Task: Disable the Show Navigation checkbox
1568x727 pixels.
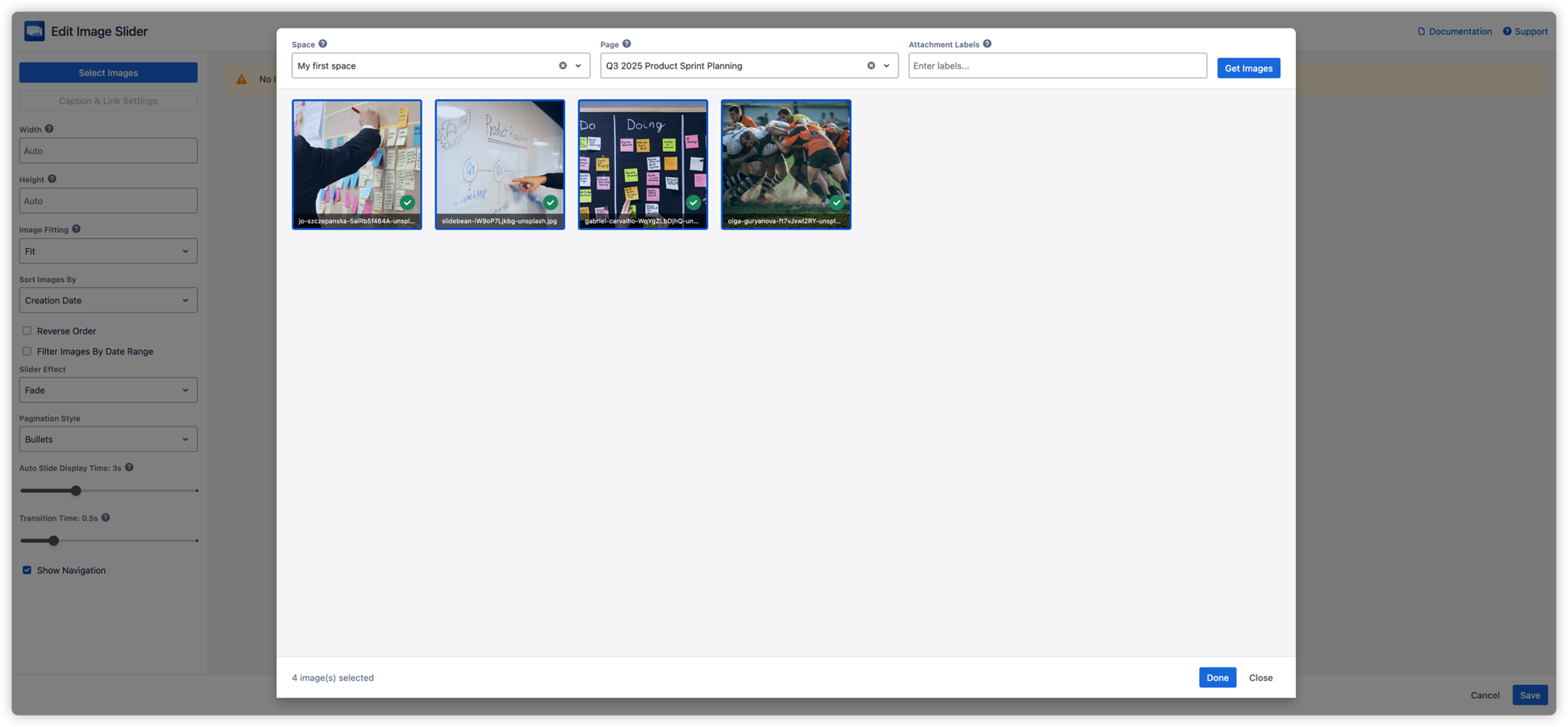Action: [27, 569]
